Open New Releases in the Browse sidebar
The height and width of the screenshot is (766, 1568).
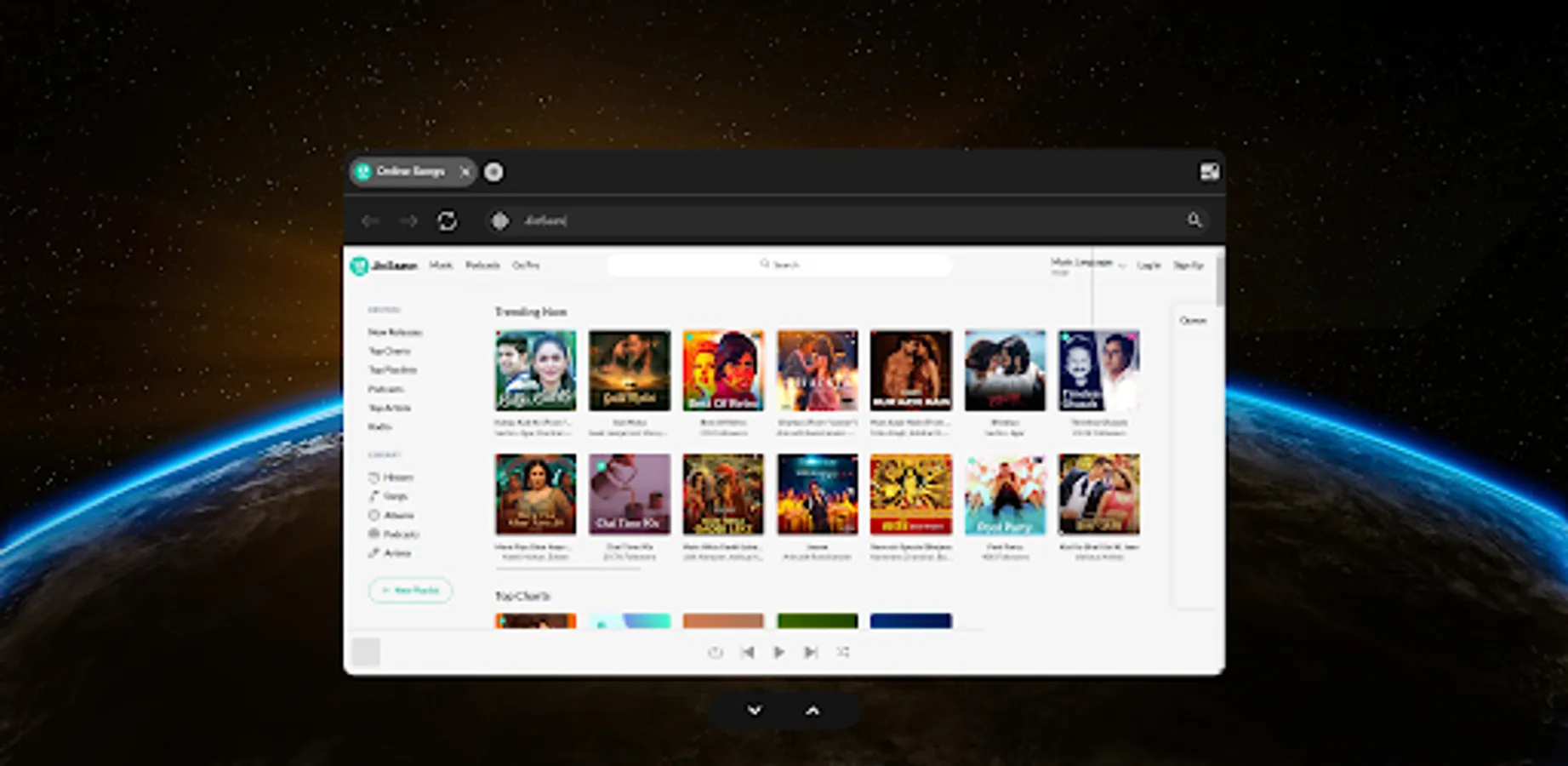point(395,333)
